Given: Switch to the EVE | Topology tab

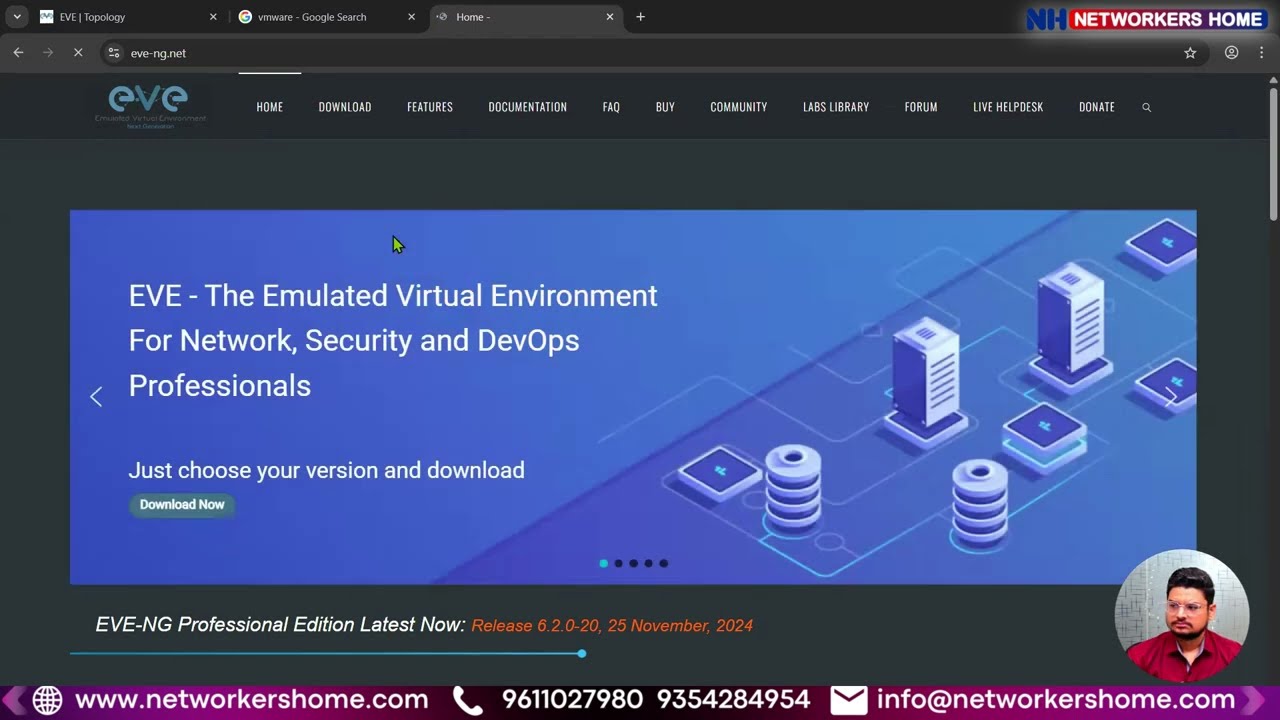Looking at the screenshot, I should point(128,17).
